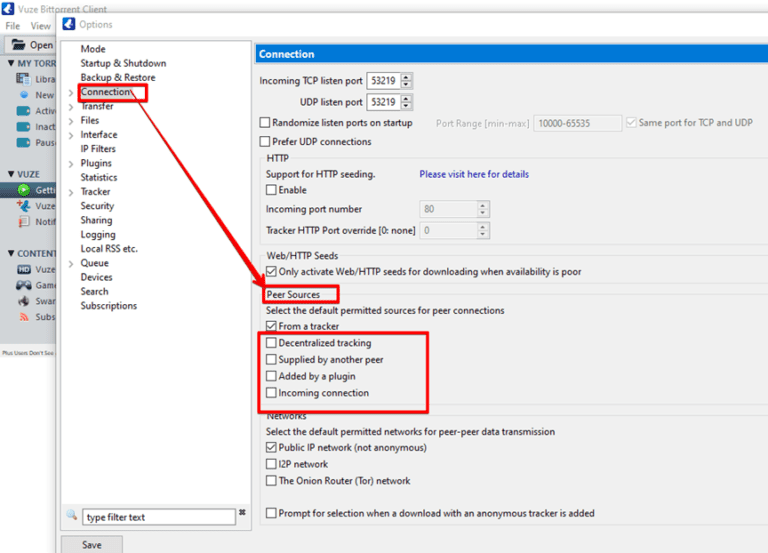
Task: Tick the Randomize listen ports on startup checkbox
Action: 265,123
